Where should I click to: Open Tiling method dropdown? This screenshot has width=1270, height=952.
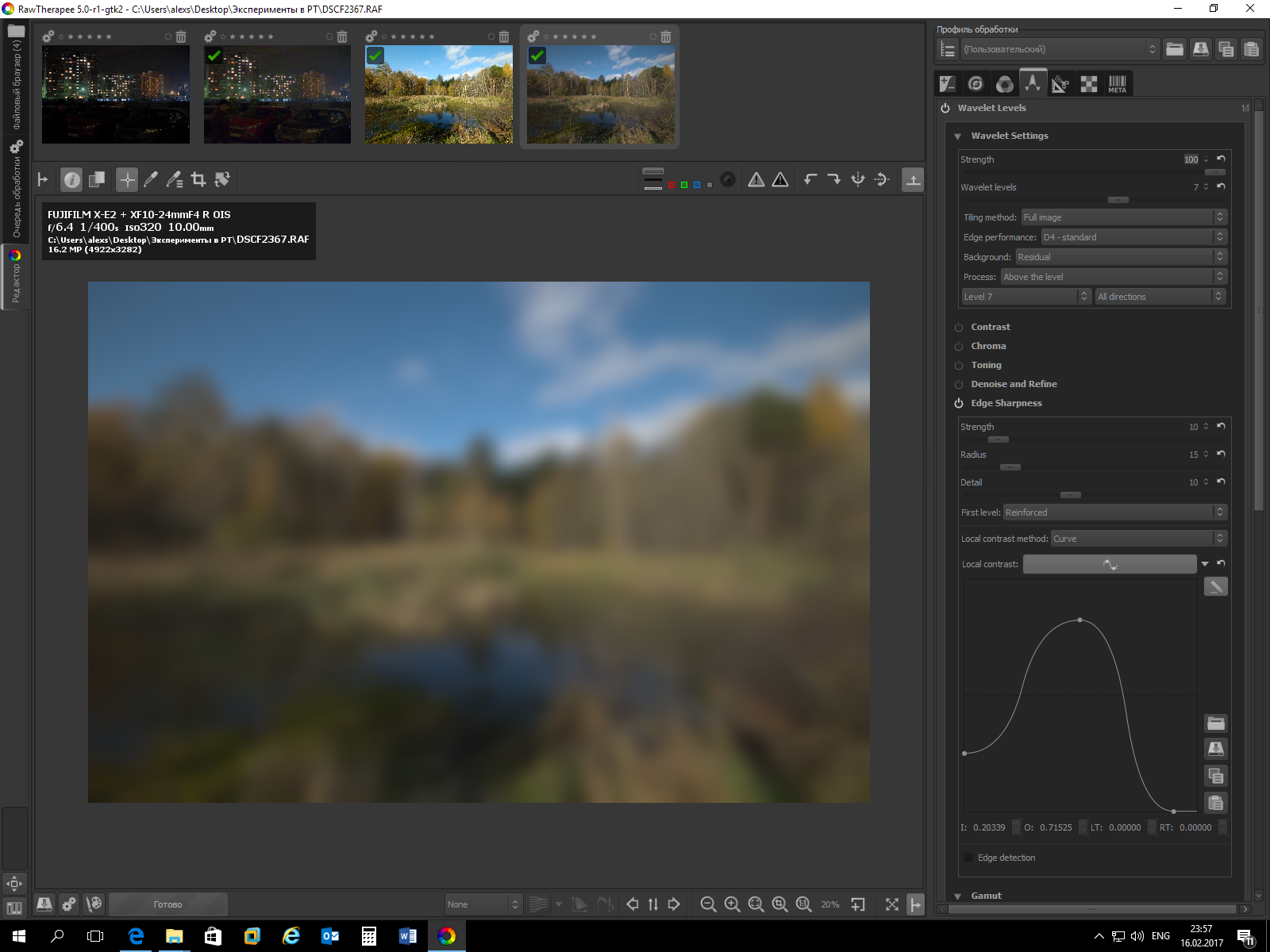click(1123, 217)
